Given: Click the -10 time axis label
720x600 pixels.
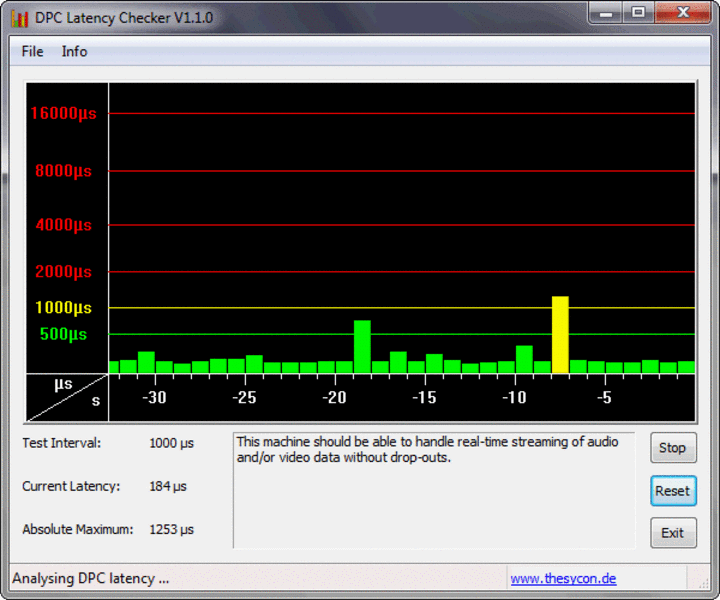Looking at the screenshot, I should [514, 398].
